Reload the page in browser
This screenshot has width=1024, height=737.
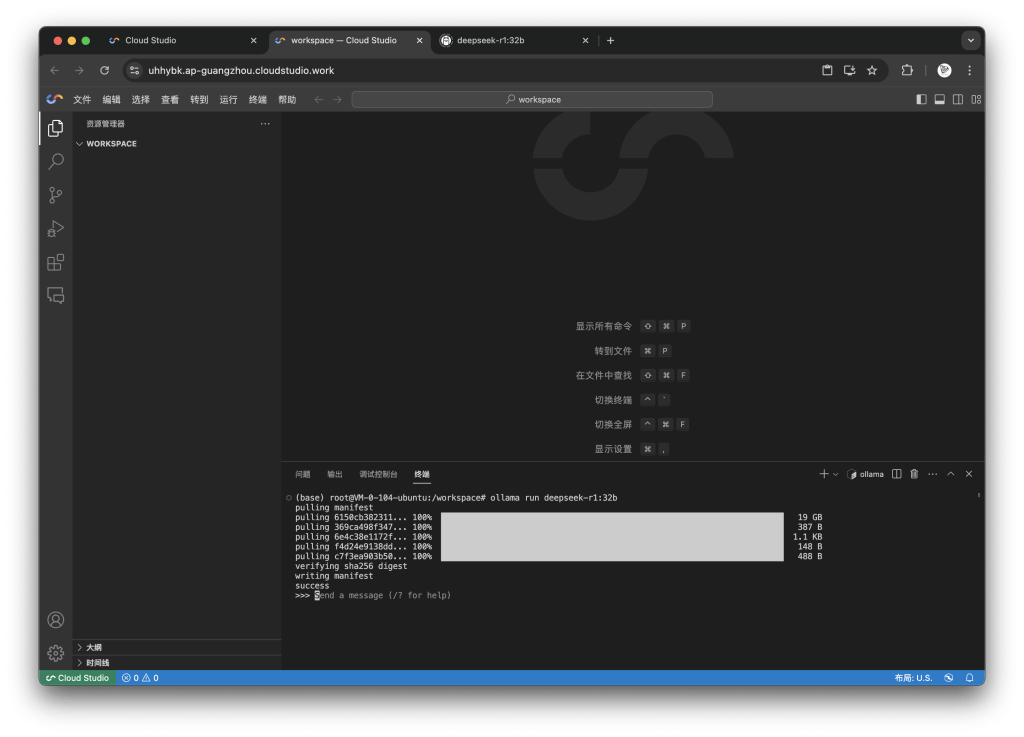(x=104, y=71)
